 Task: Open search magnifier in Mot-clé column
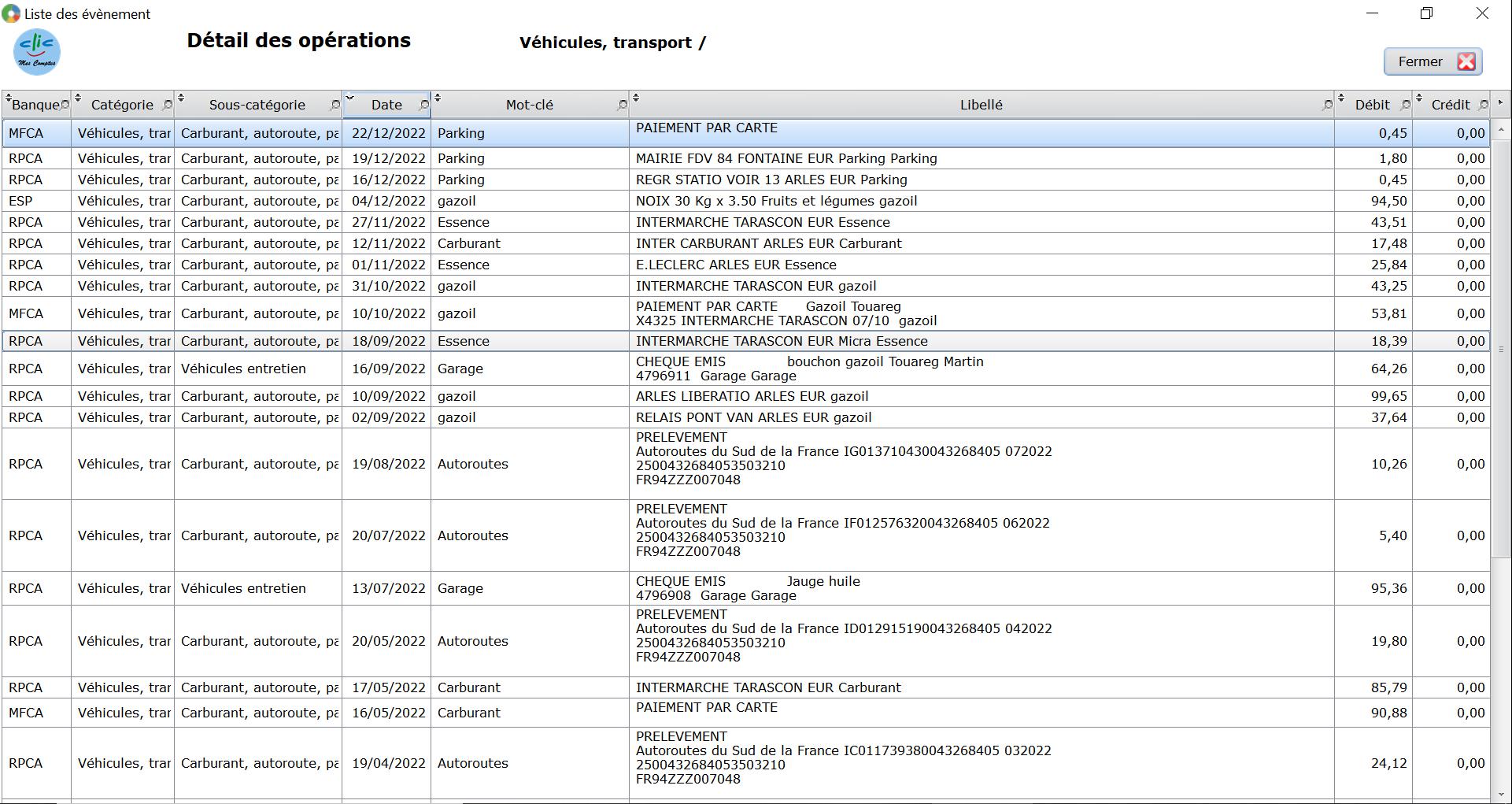tap(622, 105)
